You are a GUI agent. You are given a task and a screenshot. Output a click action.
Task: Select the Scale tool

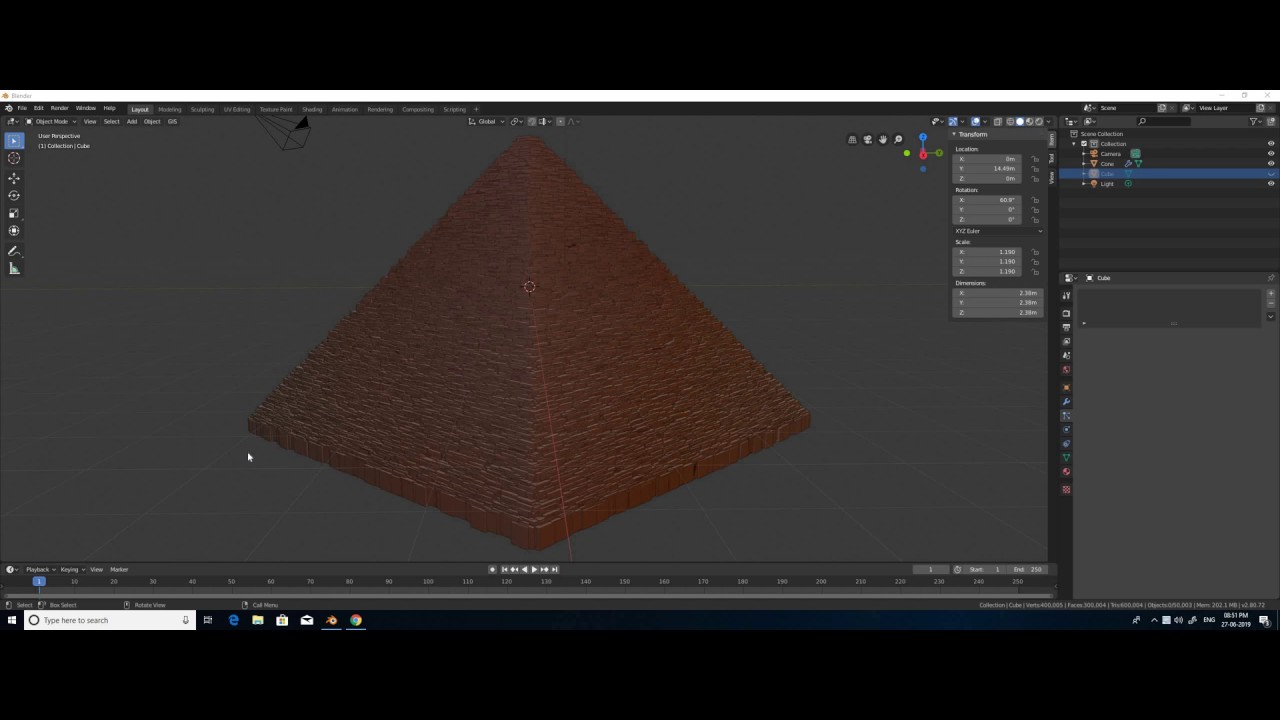(14, 213)
